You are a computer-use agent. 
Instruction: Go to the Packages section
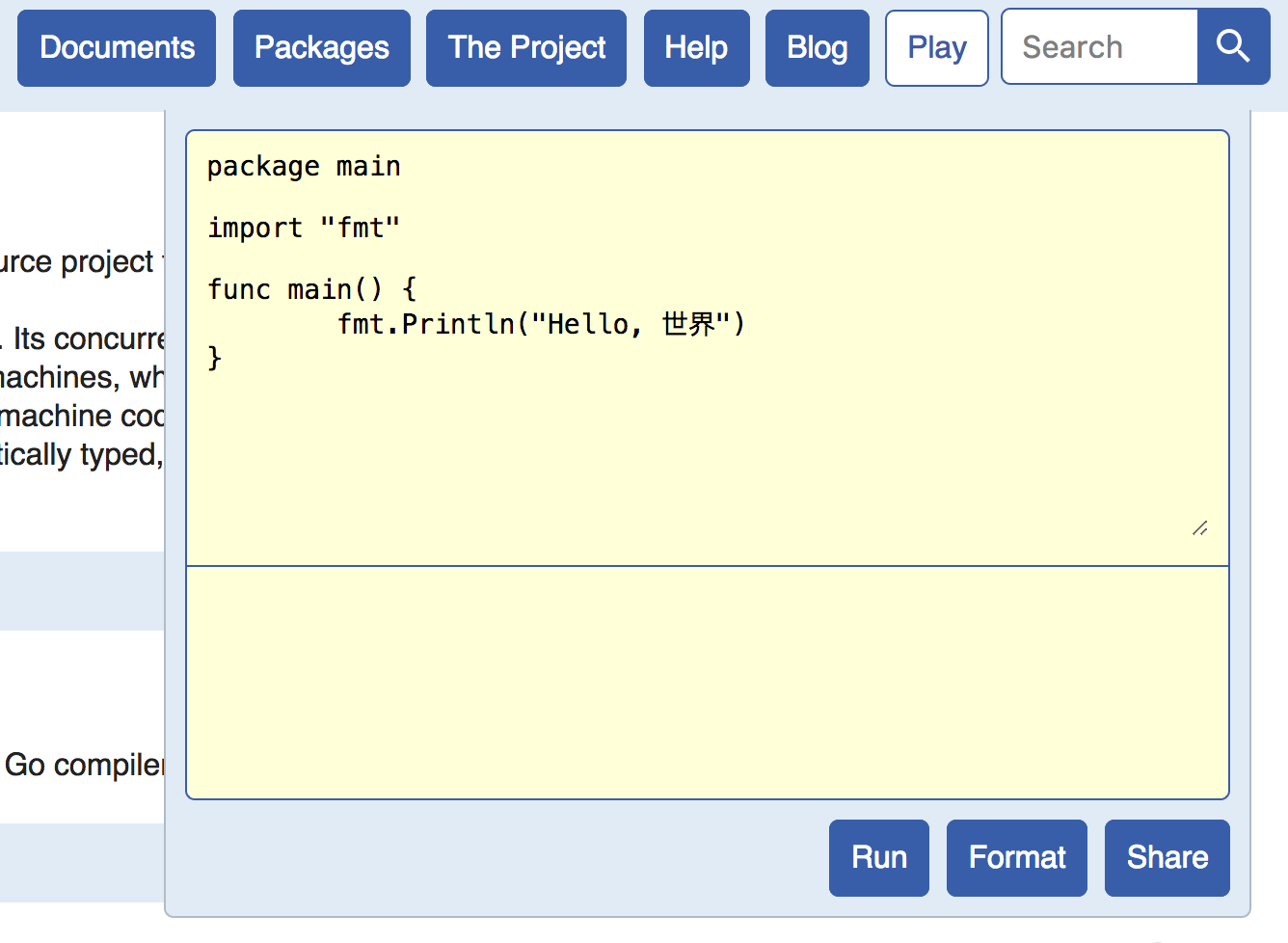[x=321, y=48]
